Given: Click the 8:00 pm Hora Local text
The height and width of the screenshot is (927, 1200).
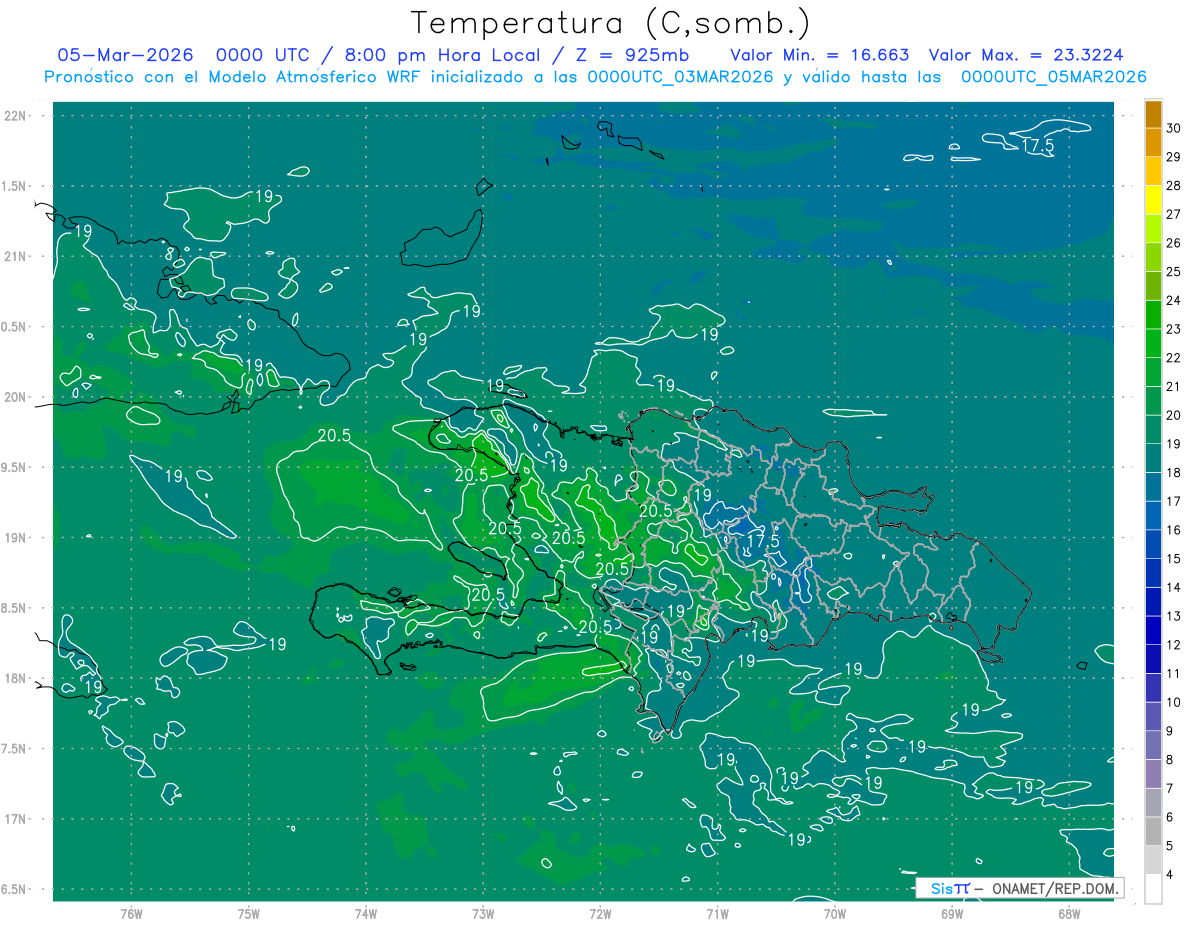Looking at the screenshot, I should pyautogui.click(x=455, y=55).
